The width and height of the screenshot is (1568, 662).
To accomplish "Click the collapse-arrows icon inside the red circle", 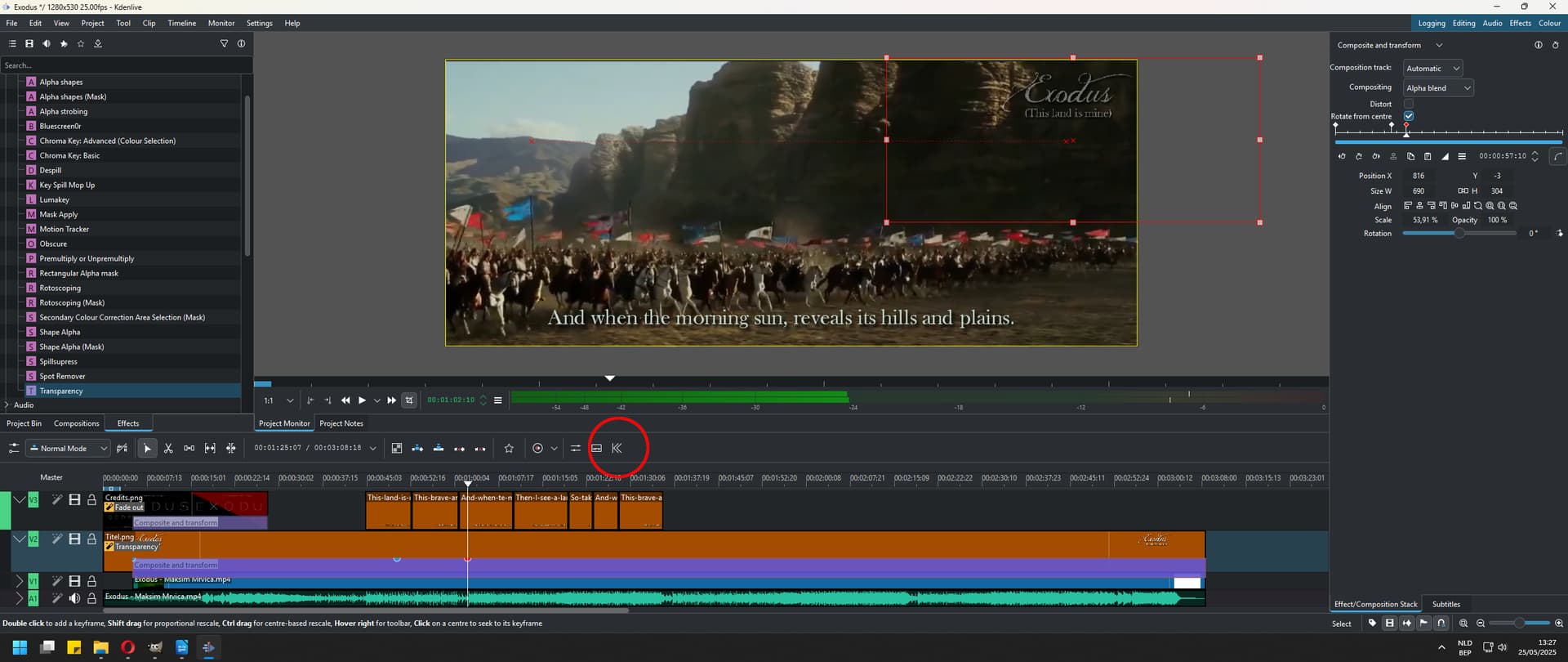I will click(x=617, y=448).
